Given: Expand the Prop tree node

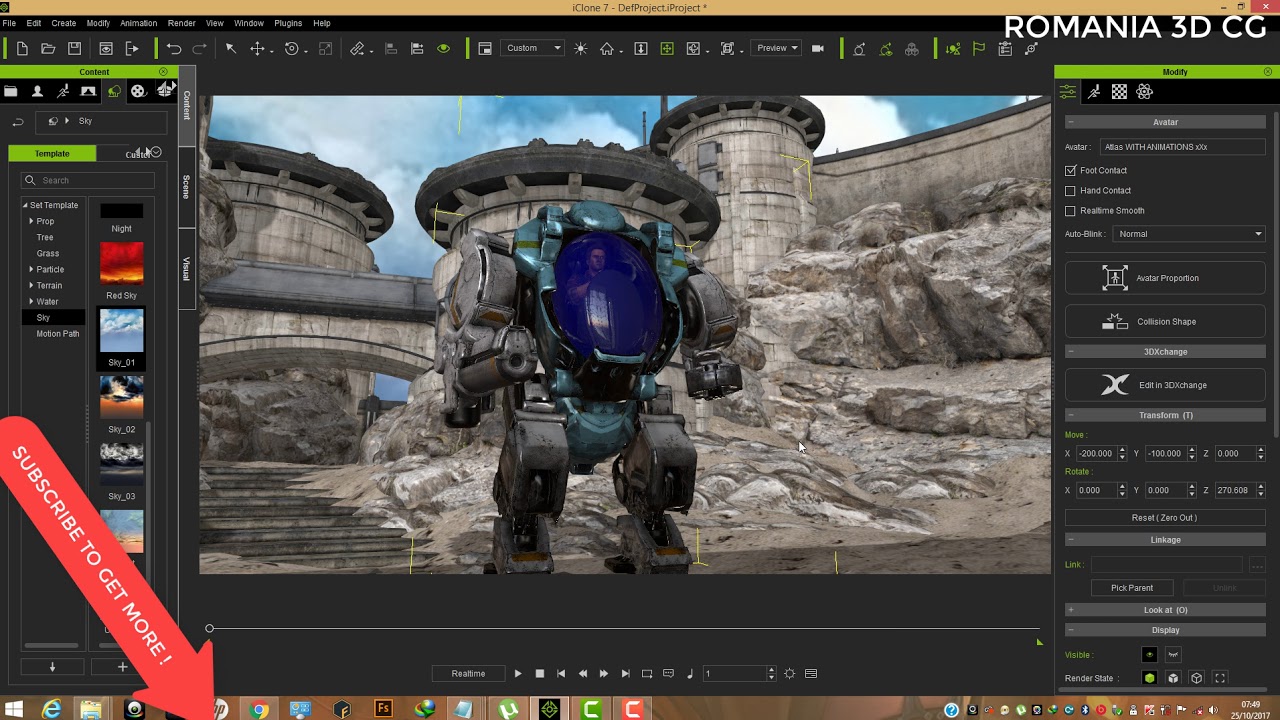Looking at the screenshot, I should coord(31,221).
